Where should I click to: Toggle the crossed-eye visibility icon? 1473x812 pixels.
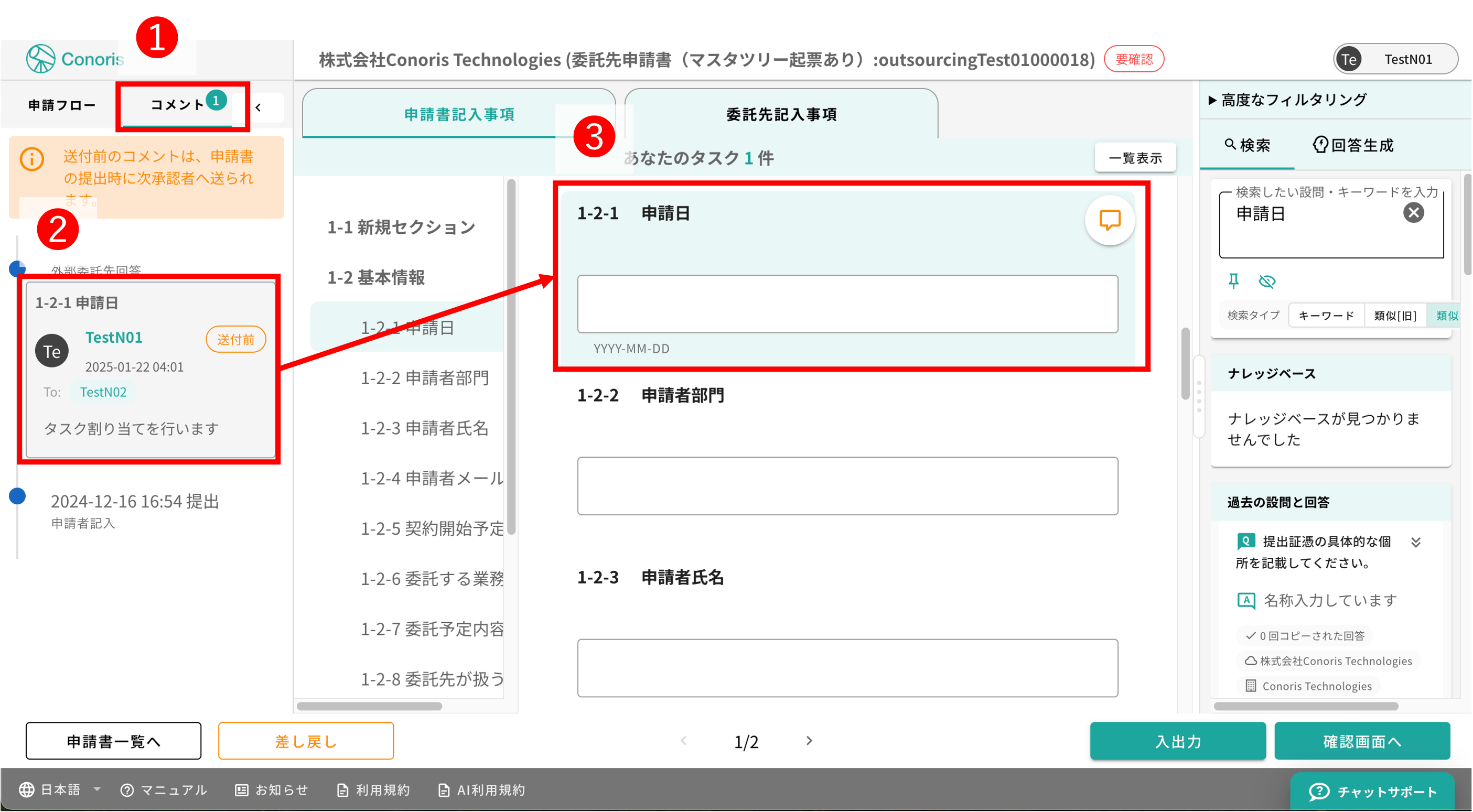(x=1266, y=281)
